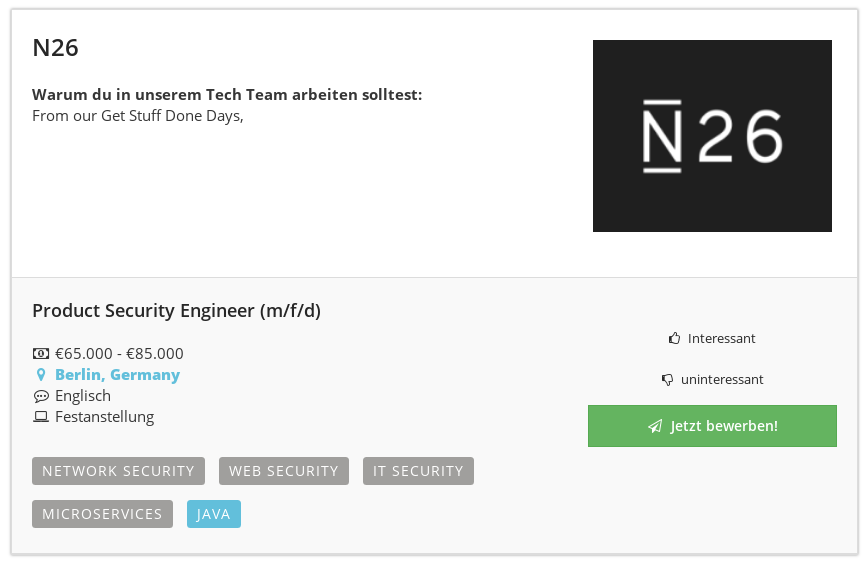Open the Product Security Engineer (m/f/d) title

click(176, 311)
